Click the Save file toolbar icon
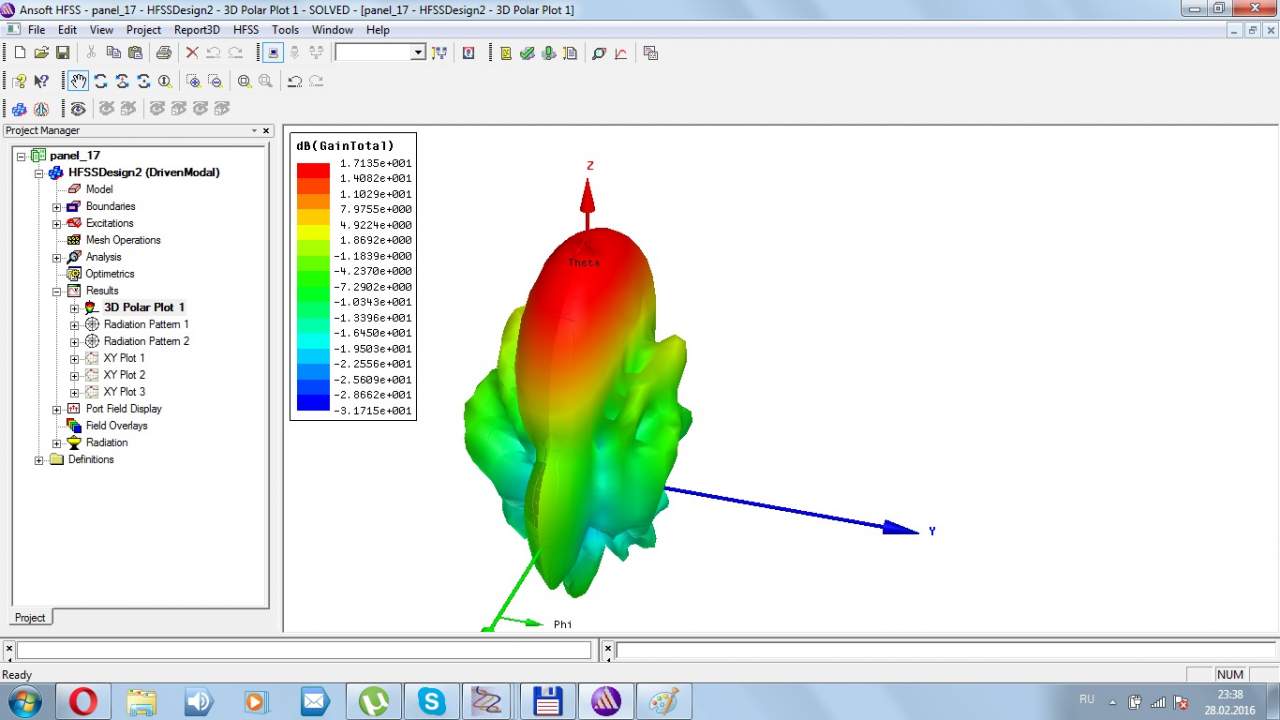 62,53
